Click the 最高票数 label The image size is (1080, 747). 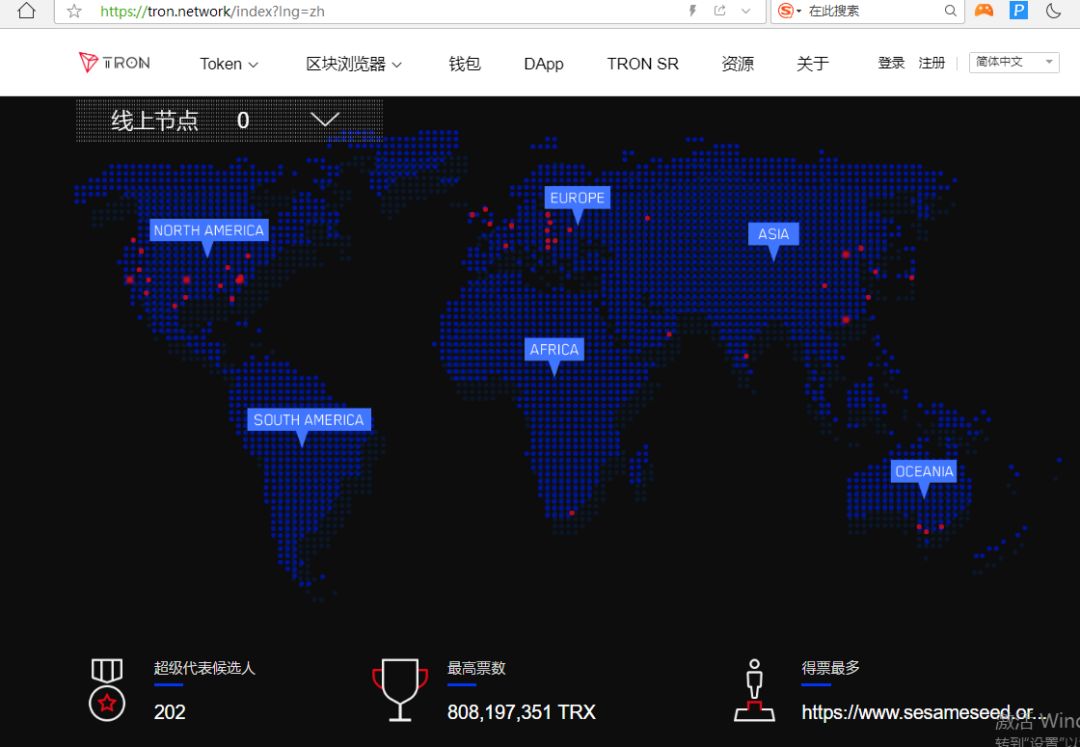pyautogui.click(x=477, y=668)
